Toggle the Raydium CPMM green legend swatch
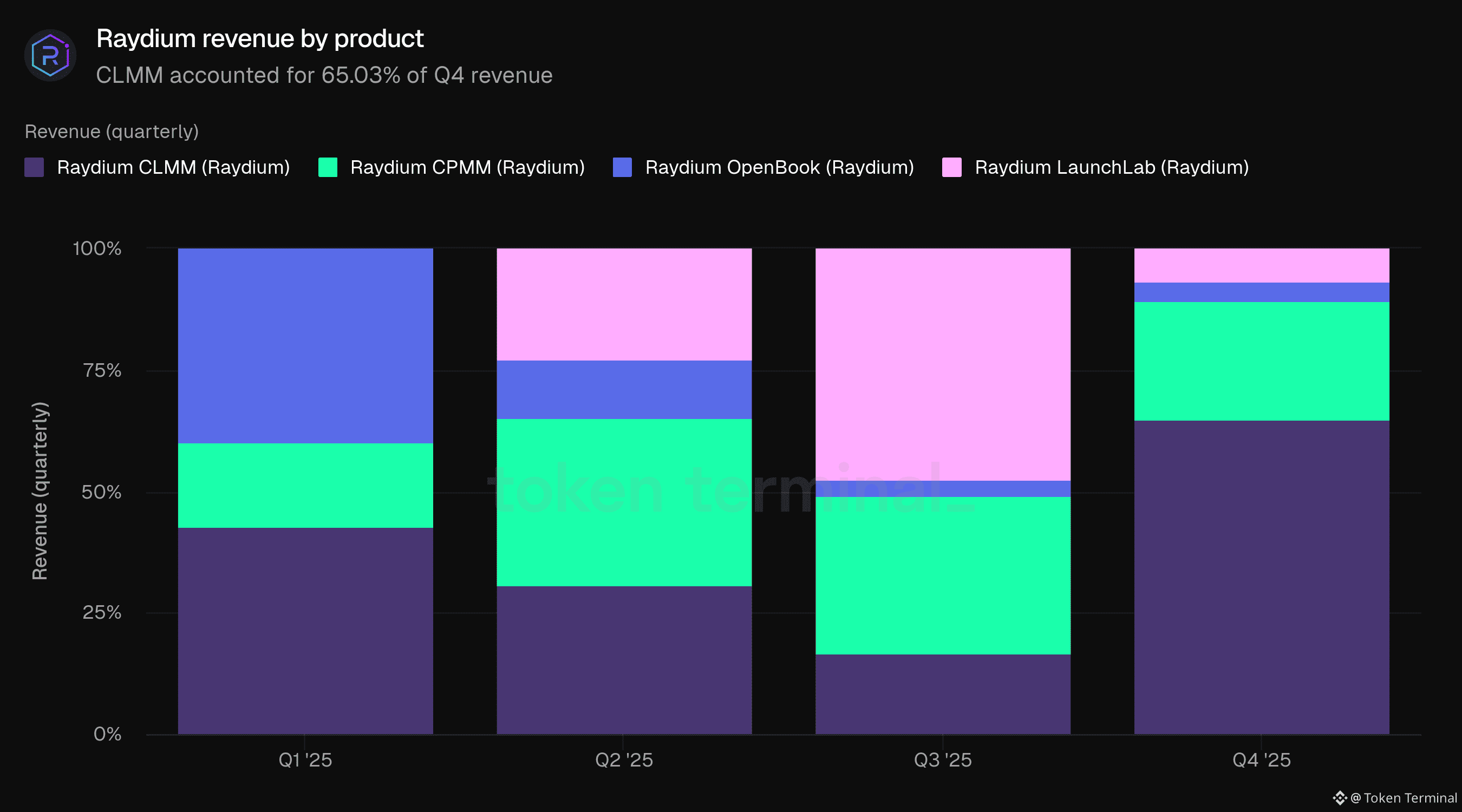This screenshot has width=1462, height=812. pyautogui.click(x=328, y=167)
